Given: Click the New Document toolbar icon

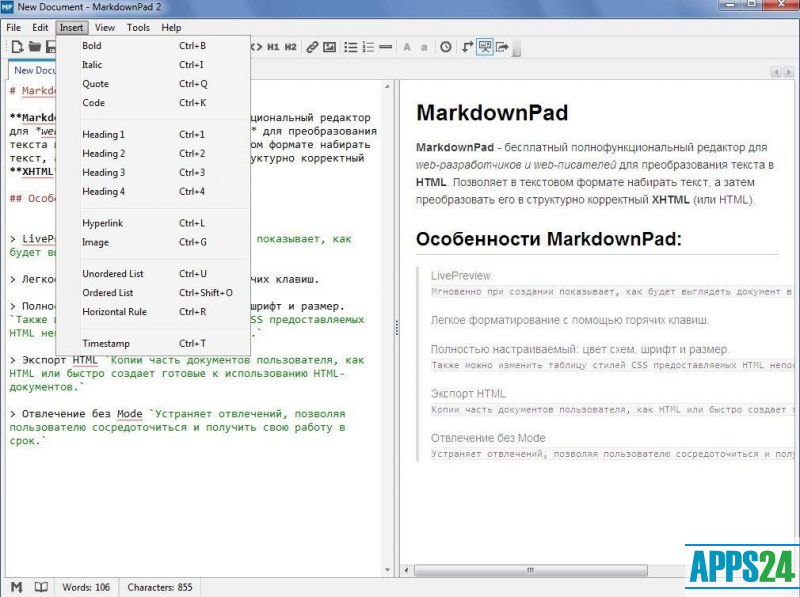Looking at the screenshot, I should (17, 47).
